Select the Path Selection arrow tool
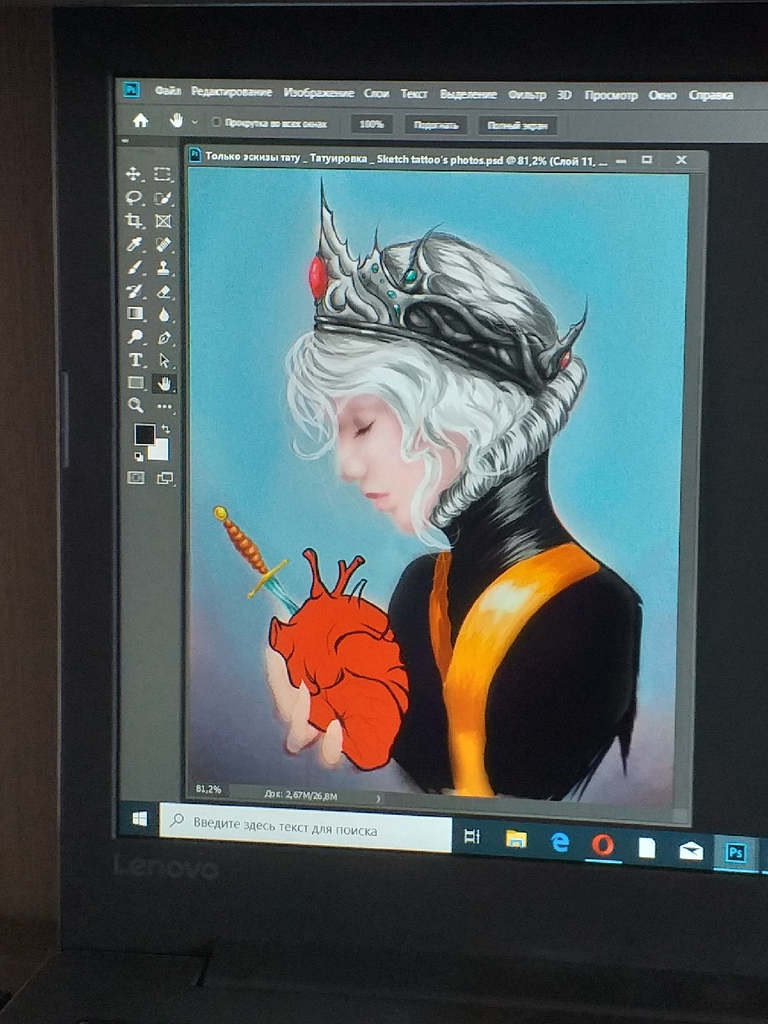 164,360
